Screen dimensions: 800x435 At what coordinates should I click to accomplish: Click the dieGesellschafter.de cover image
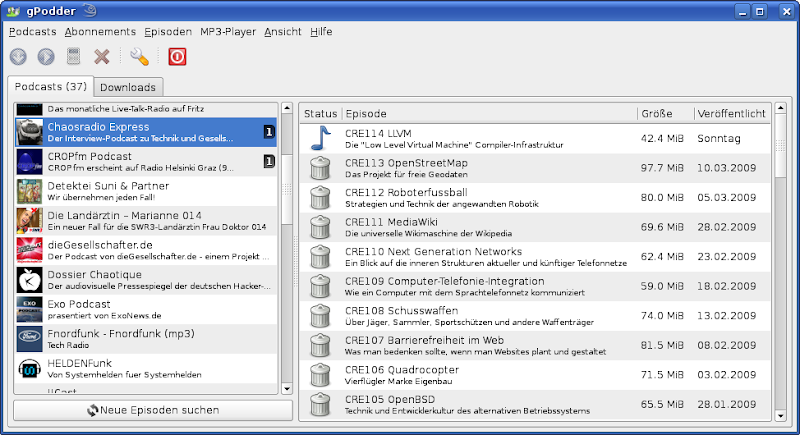click(30, 251)
